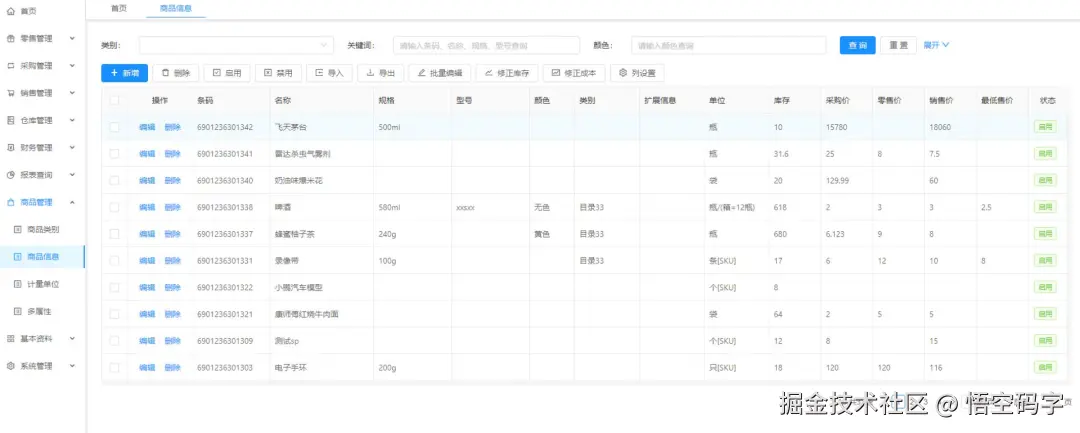Switch to the 首页 tab at top

point(118,8)
